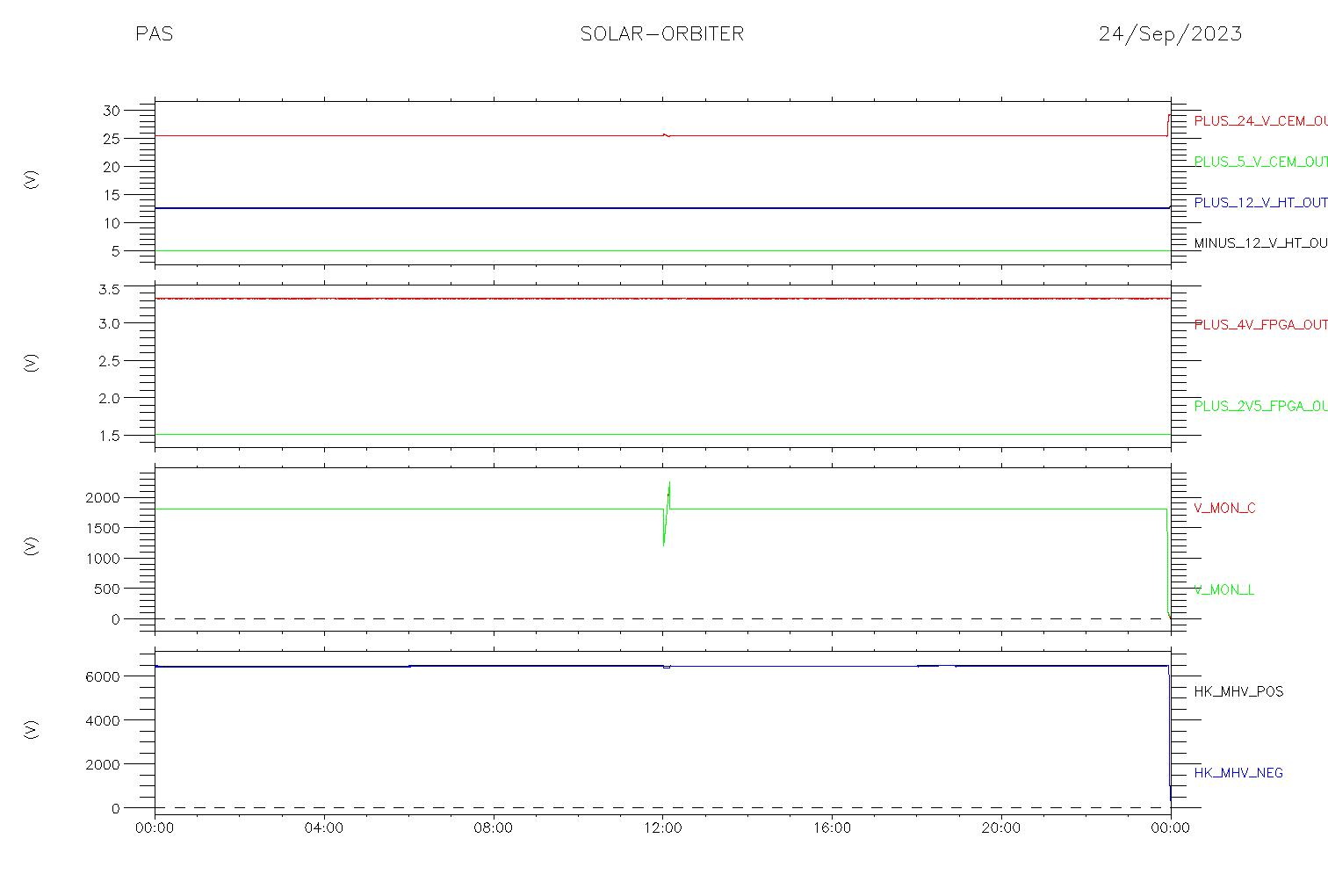1328x896 pixels.
Task: Click the 20:00 time axis label
Action: pyautogui.click(x=1001, y=828)
